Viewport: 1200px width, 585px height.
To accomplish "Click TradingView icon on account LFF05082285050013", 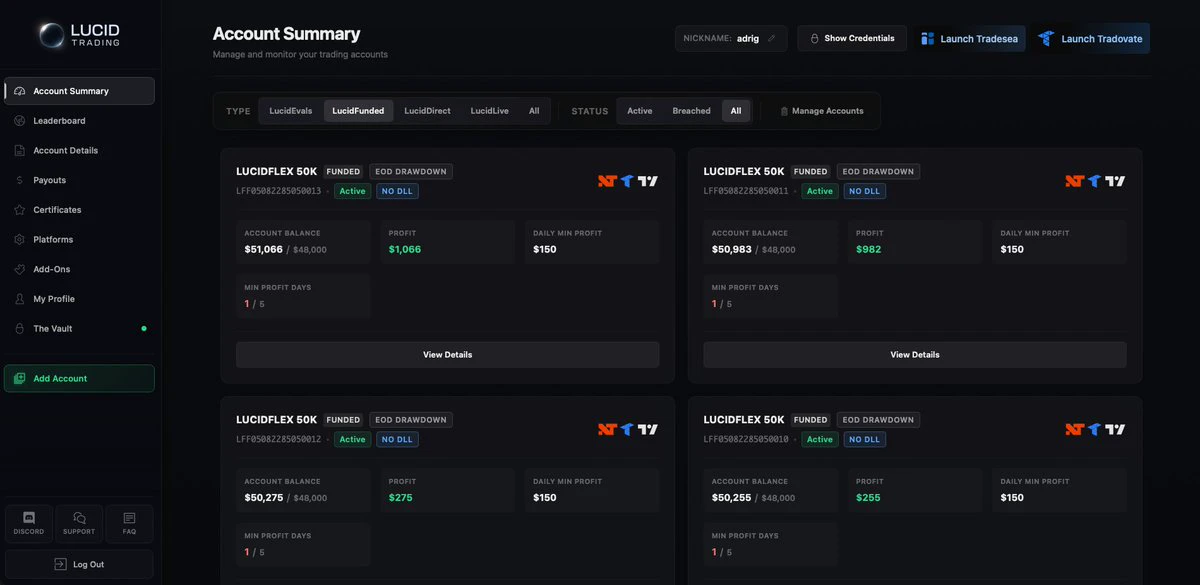I will pos(648,181).
